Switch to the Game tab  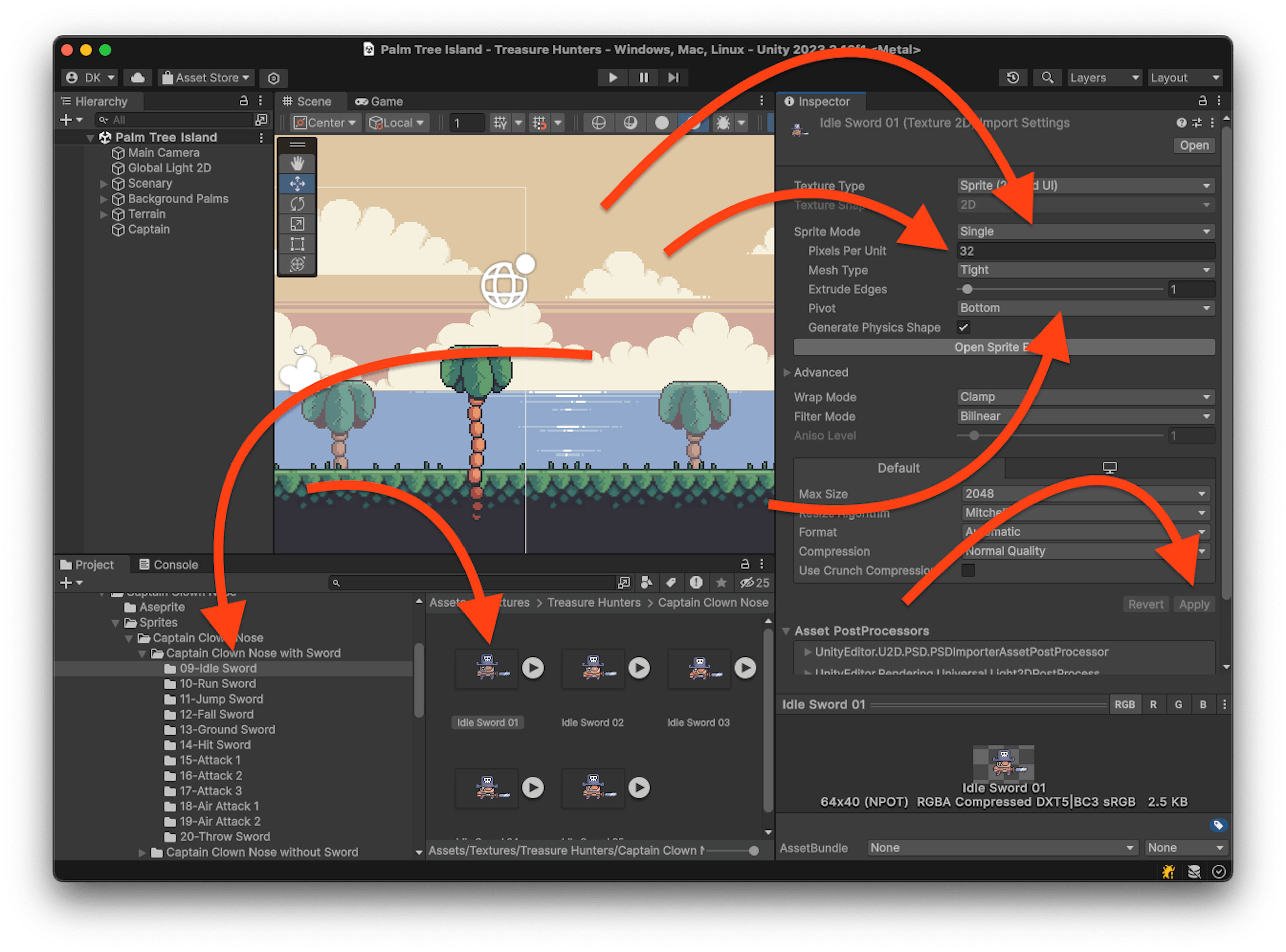click(x=378, y=101)
